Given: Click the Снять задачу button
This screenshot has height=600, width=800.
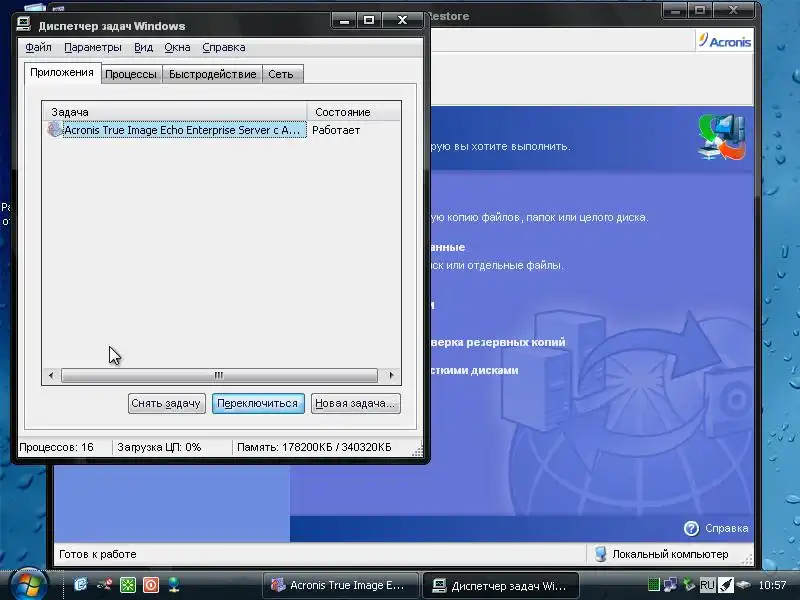Looking at the screenshot, I should pos(166,404).
